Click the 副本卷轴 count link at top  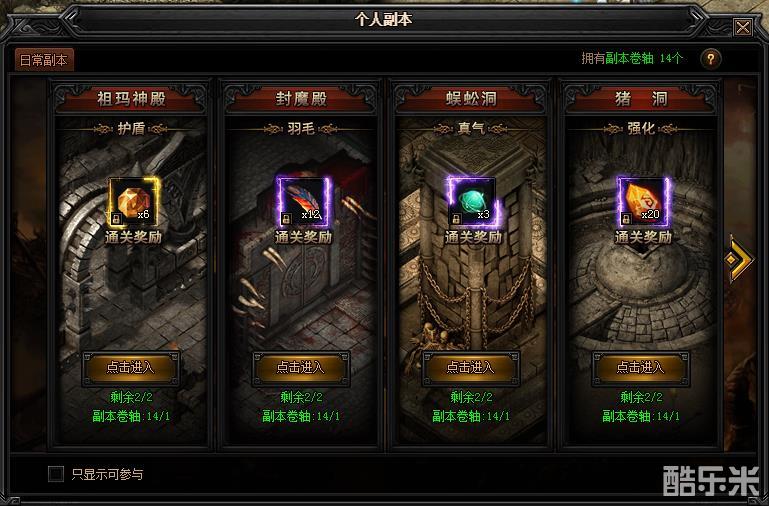click(x=629, y=58)
